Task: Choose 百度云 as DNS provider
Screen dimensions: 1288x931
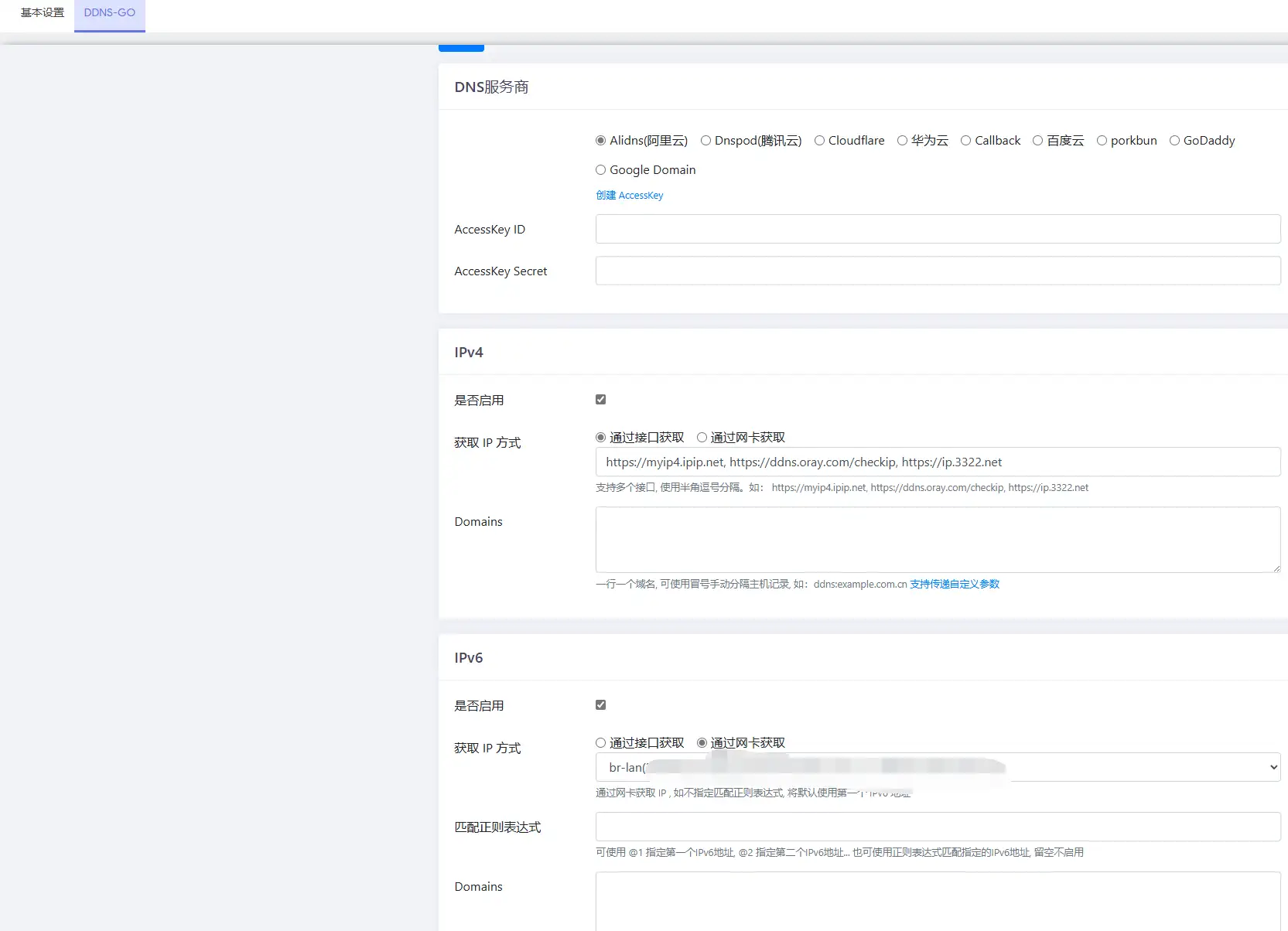Action: 1037,140
